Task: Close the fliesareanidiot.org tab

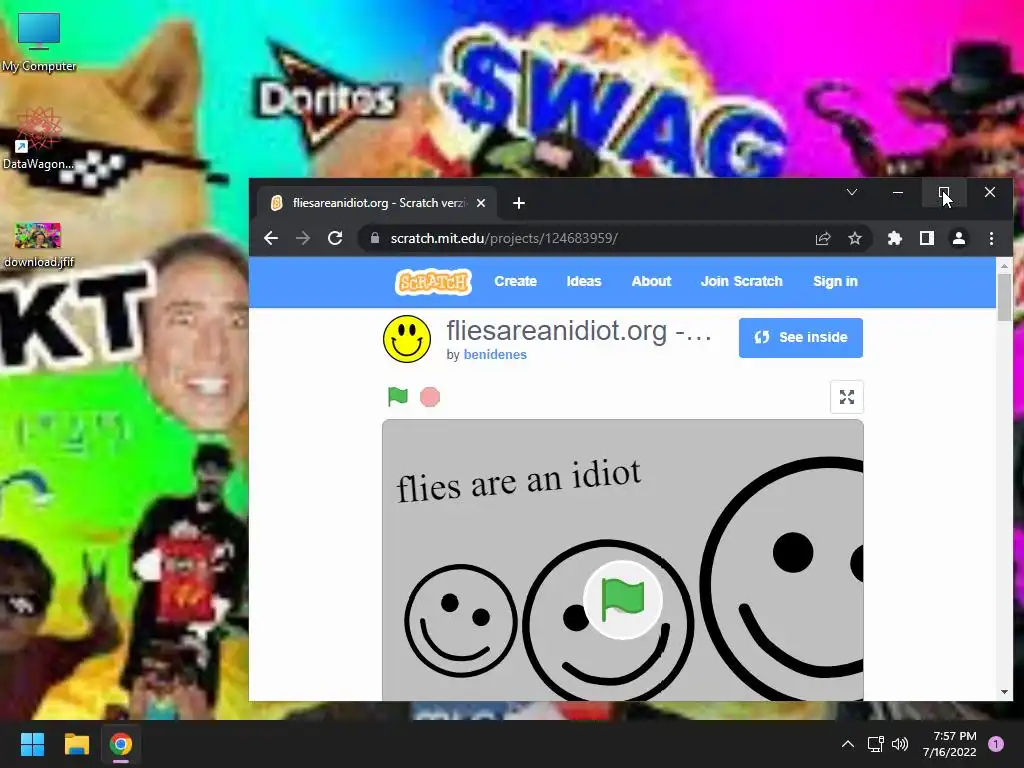Action: pos(481,203)
